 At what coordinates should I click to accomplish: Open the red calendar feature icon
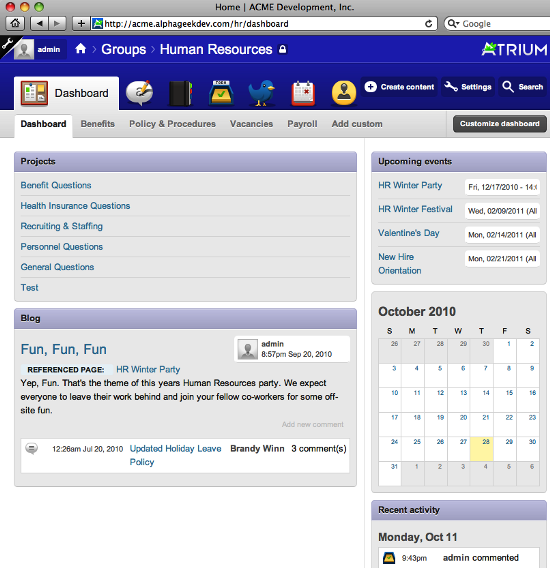pos(304,93)
